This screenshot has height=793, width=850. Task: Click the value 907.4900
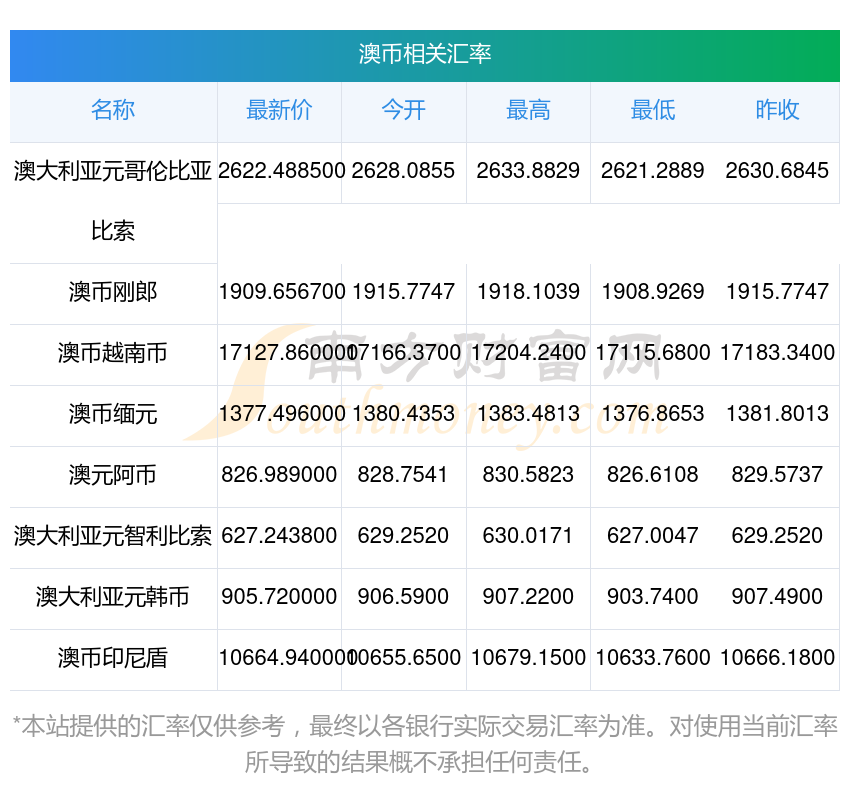coord(777,597)
